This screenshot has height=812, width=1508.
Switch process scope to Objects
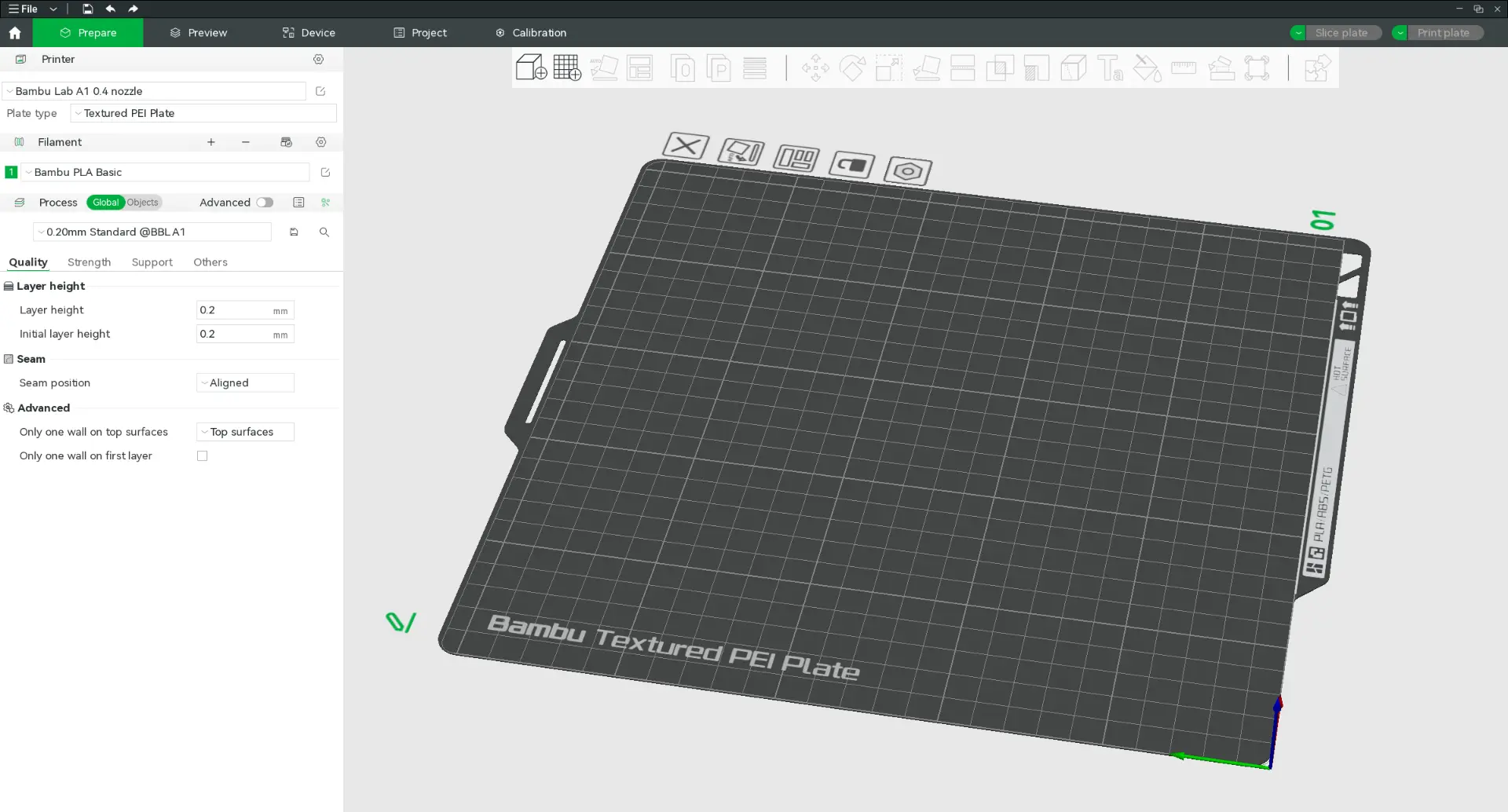[143, 203]
